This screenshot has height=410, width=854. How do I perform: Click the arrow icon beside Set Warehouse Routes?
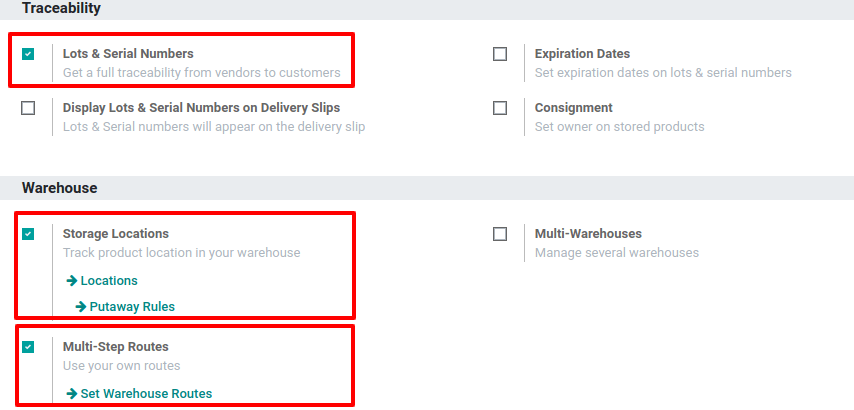71,394
